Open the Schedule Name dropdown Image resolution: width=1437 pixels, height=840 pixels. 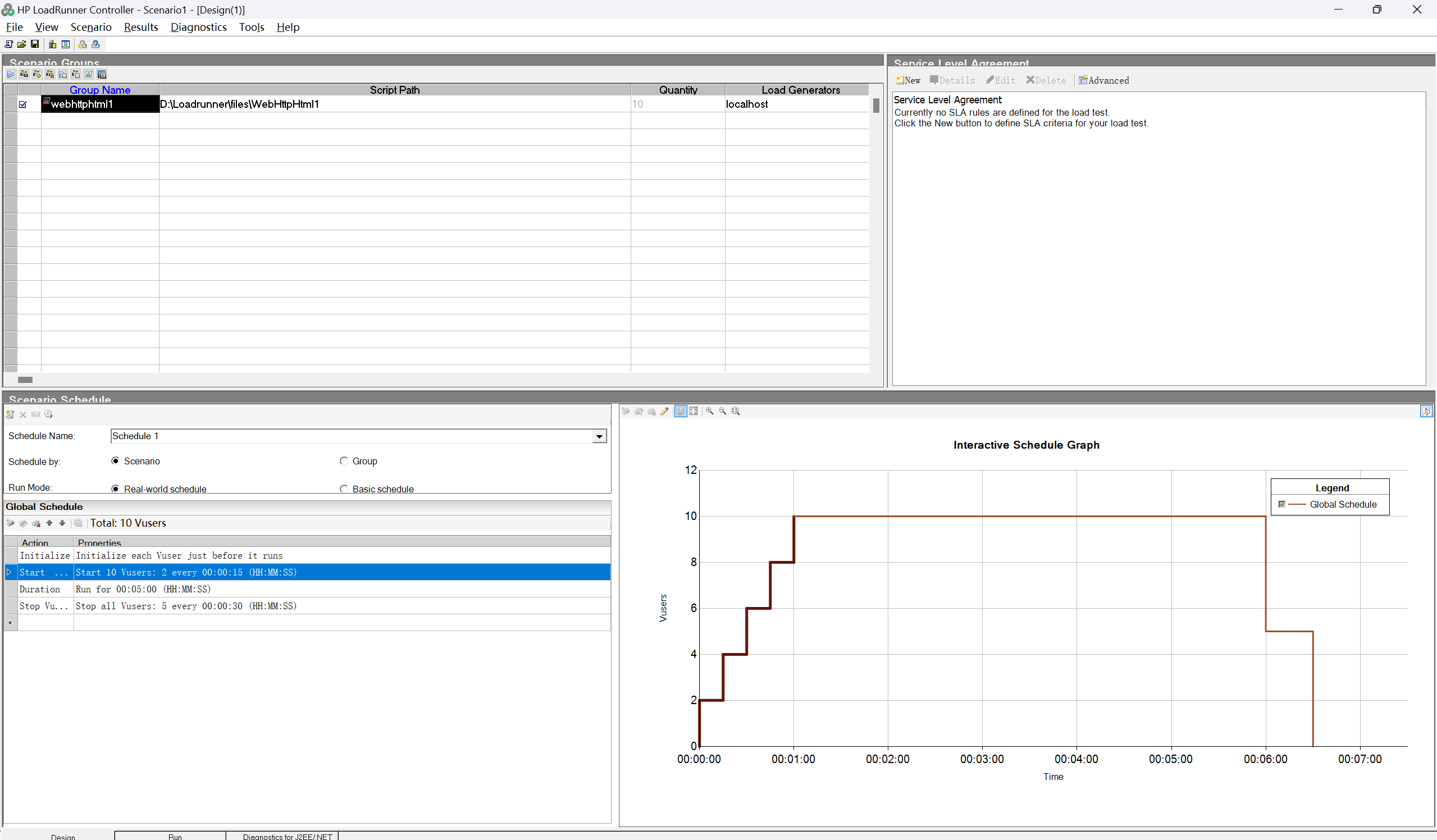pos(599,436)
